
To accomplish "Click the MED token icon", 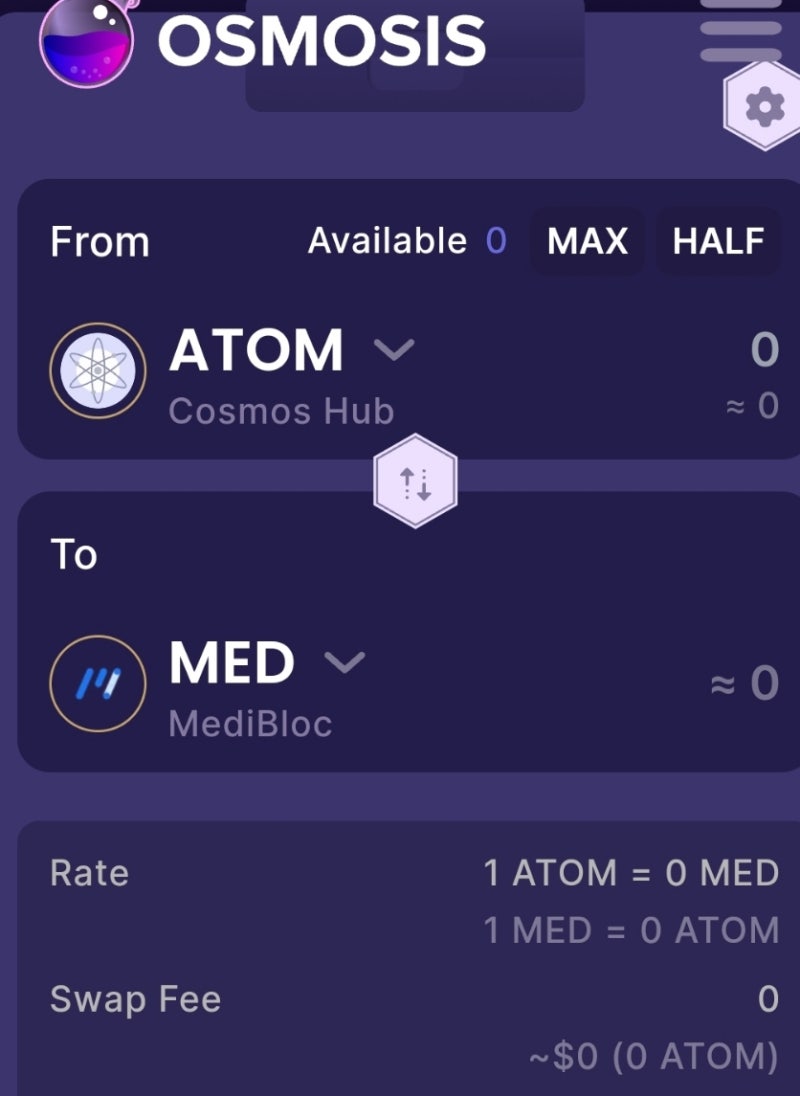I will tap(98, 683).
